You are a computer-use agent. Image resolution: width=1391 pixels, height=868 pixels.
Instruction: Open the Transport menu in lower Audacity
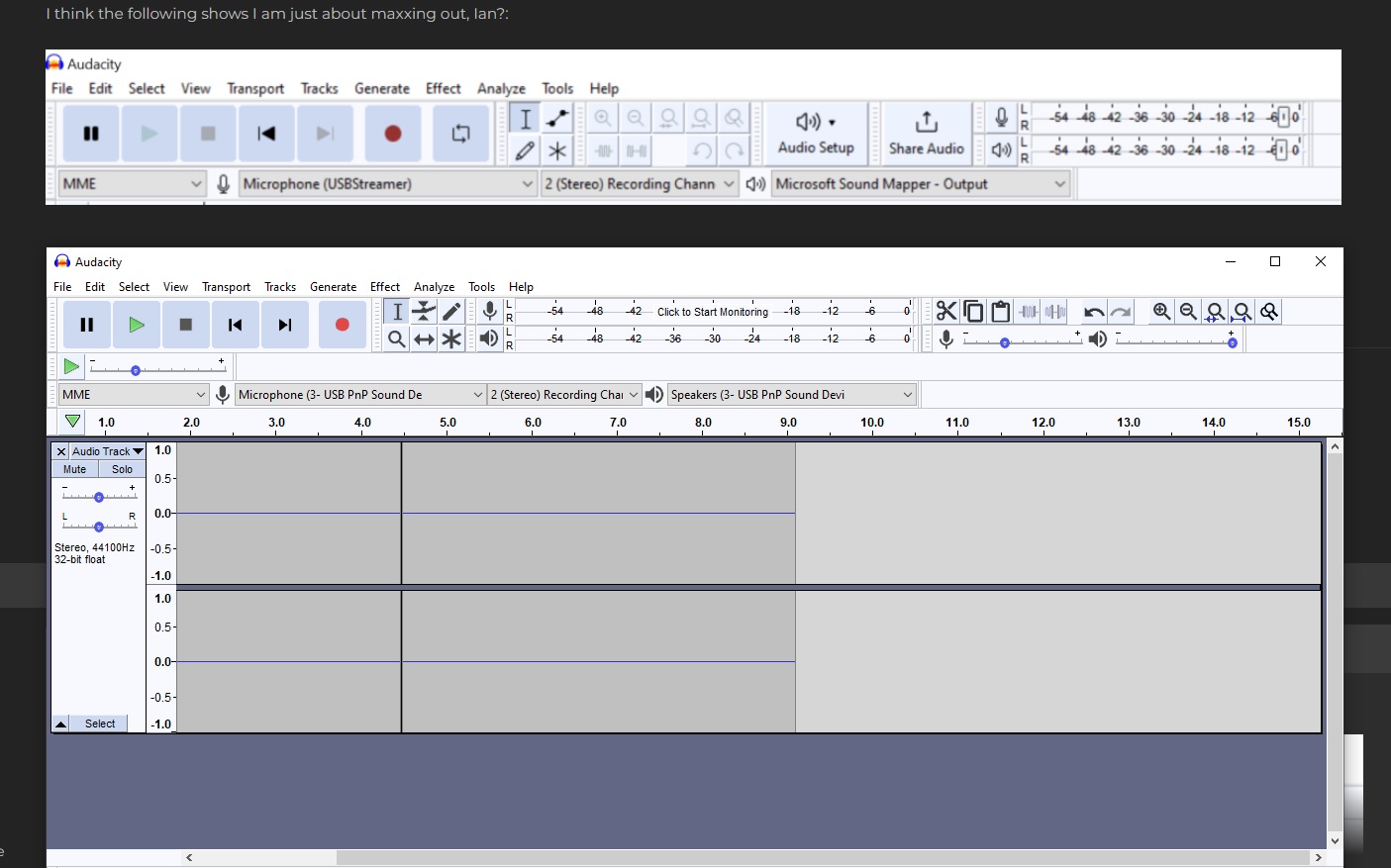227,287
